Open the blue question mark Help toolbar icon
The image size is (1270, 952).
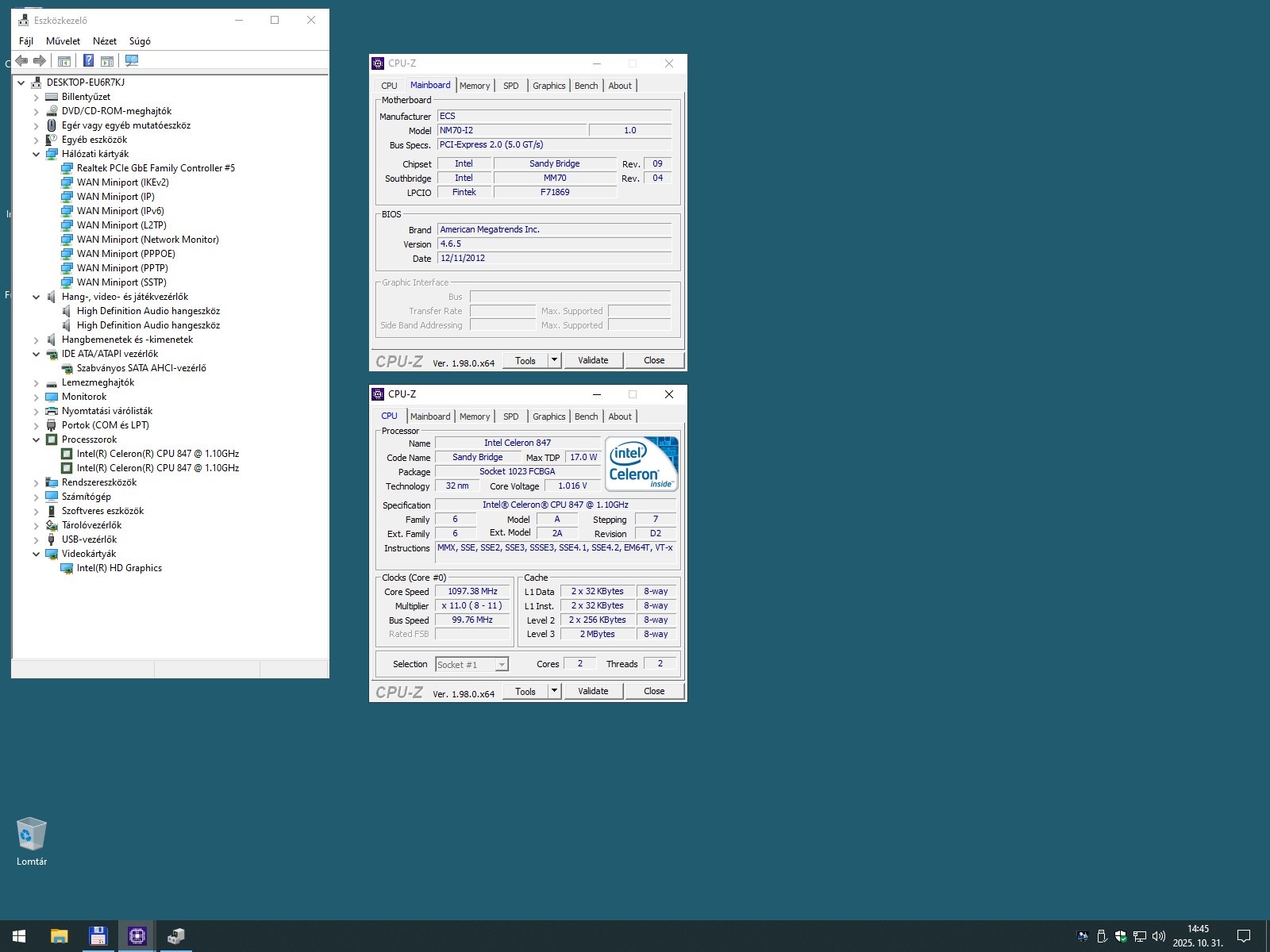click(x=88, y=61)
